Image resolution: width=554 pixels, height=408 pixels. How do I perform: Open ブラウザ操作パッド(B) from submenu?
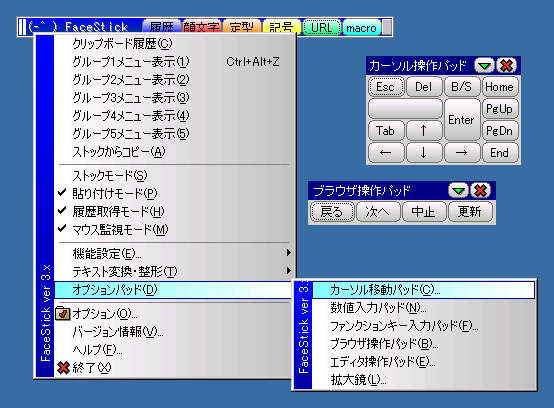(x=424, y=344)
